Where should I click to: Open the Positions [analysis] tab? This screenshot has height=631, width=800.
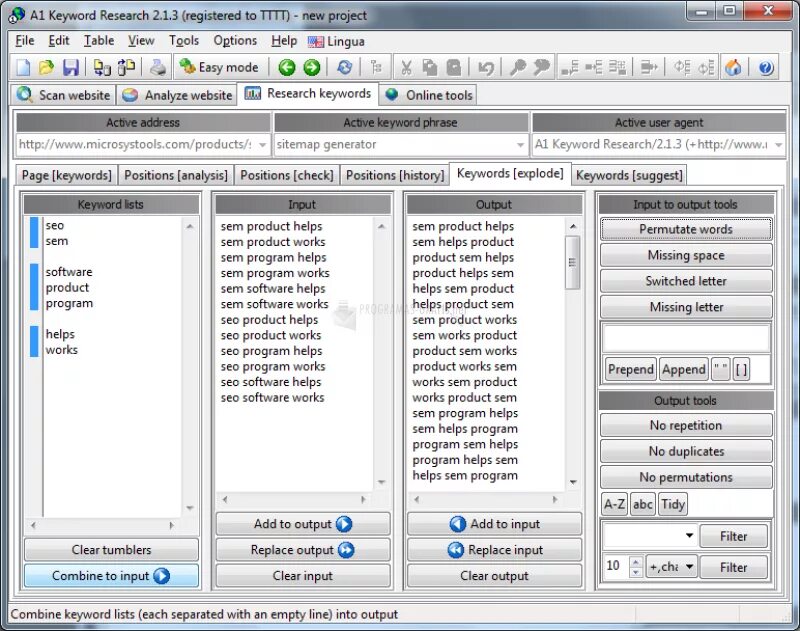point(176,175)
